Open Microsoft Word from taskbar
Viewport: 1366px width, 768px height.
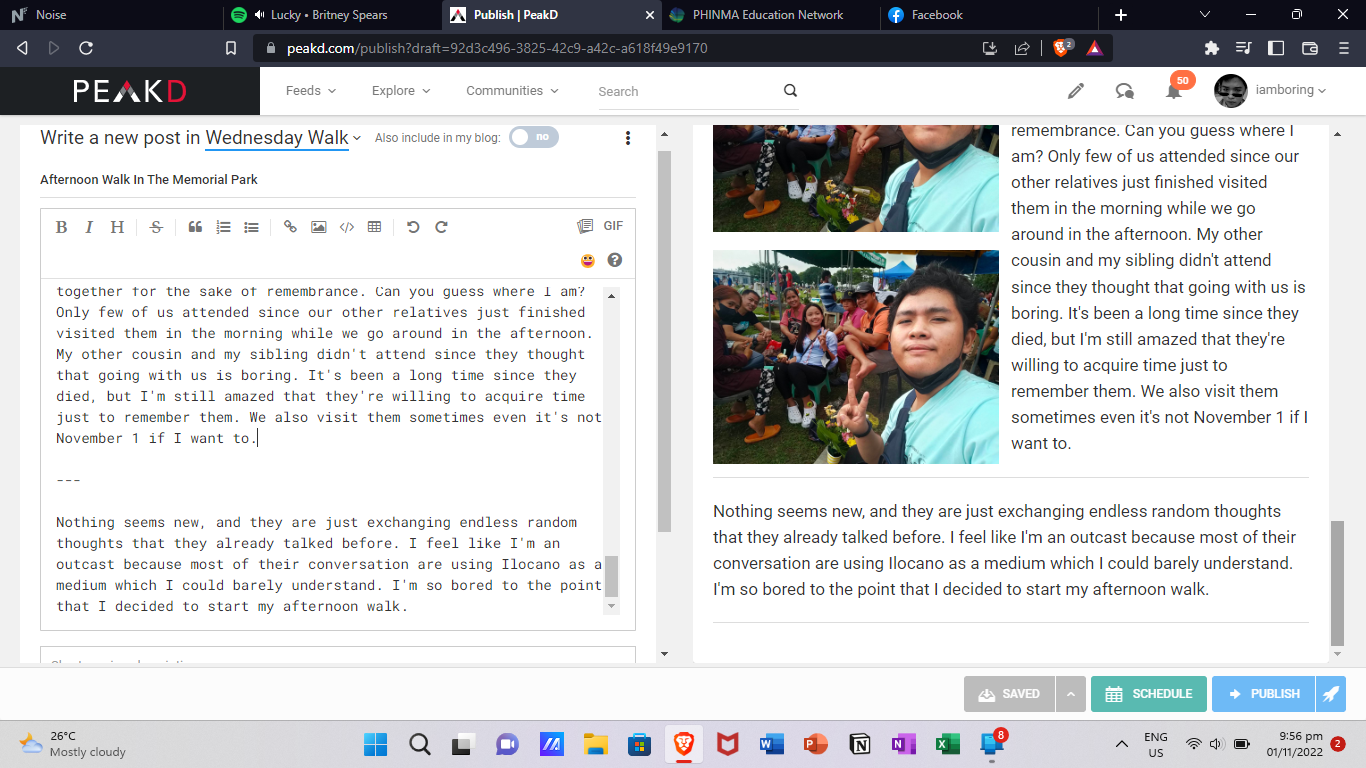(771, 744)
